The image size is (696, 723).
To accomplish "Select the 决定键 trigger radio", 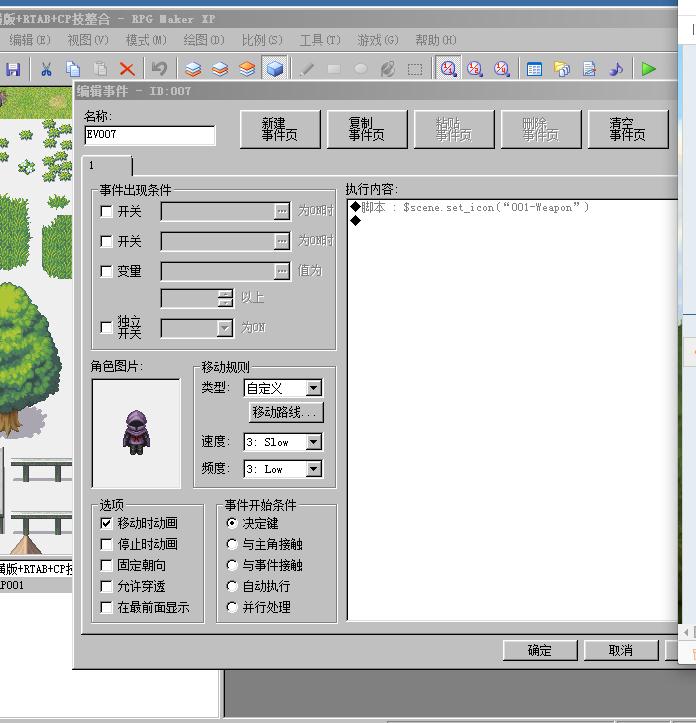I will click(x=232, y=523).
